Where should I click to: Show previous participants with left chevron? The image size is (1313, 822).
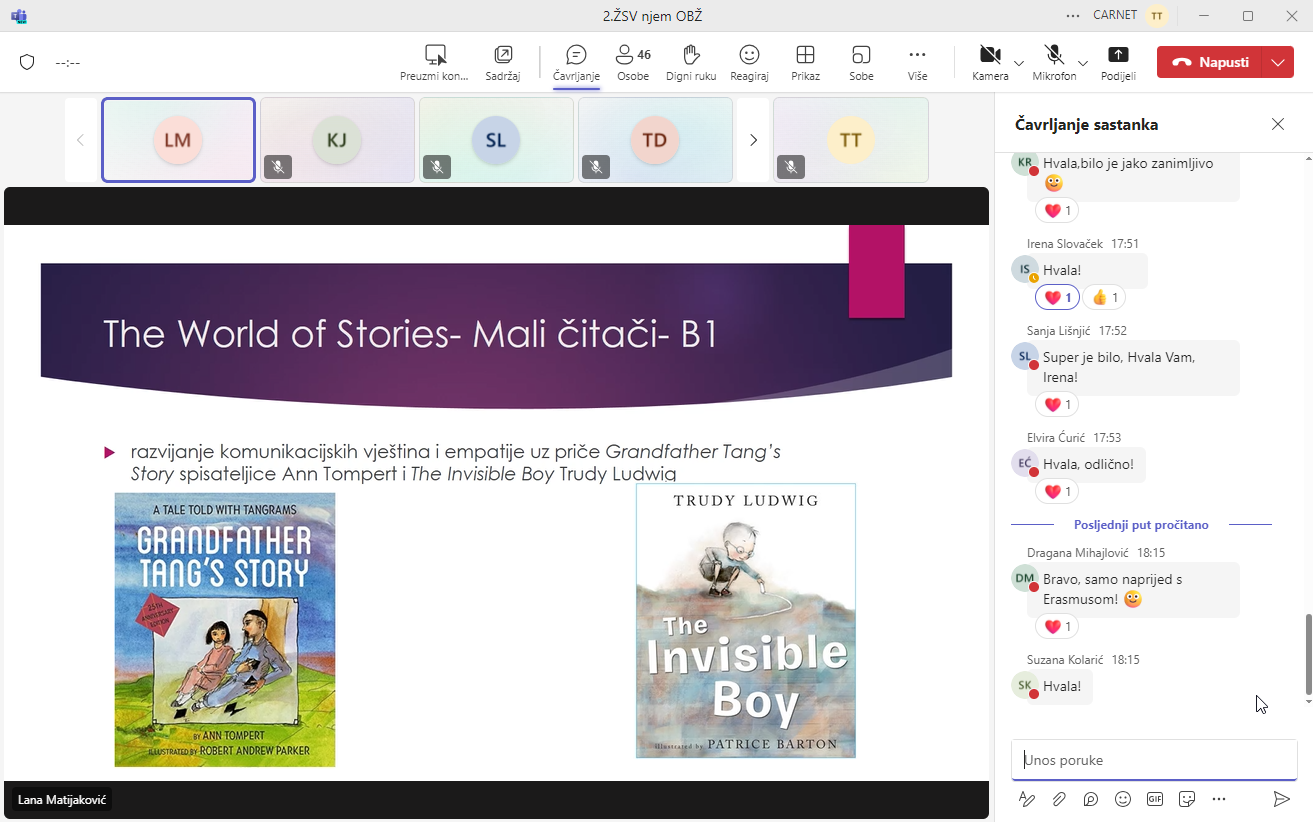click(x=80, y=140)
